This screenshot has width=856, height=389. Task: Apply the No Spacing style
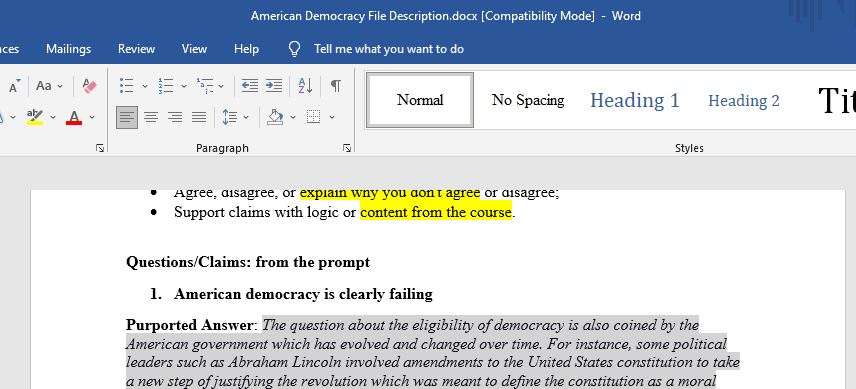pos(528,100)
